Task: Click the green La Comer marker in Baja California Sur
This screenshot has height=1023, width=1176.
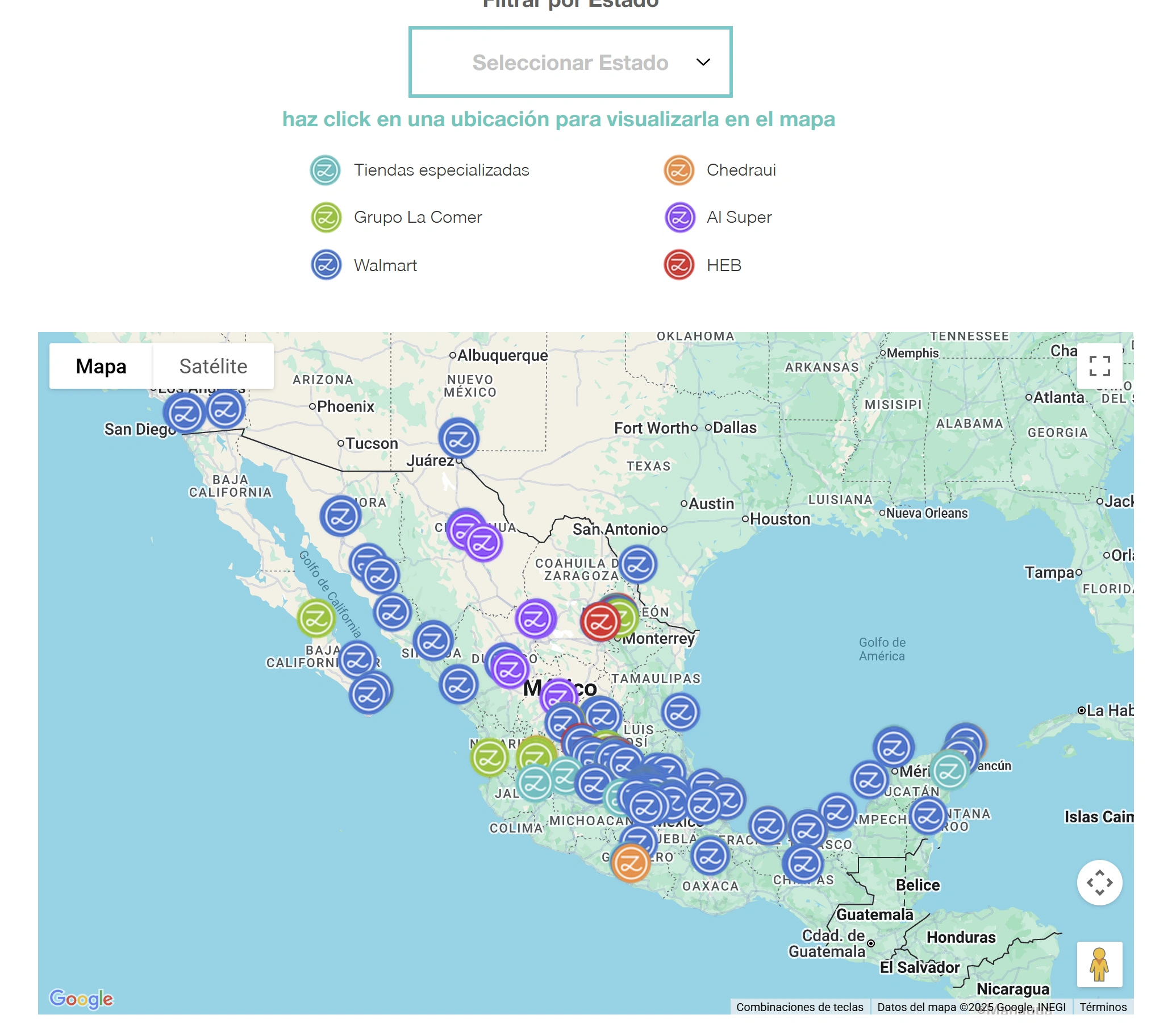Action: pos(315,618)
